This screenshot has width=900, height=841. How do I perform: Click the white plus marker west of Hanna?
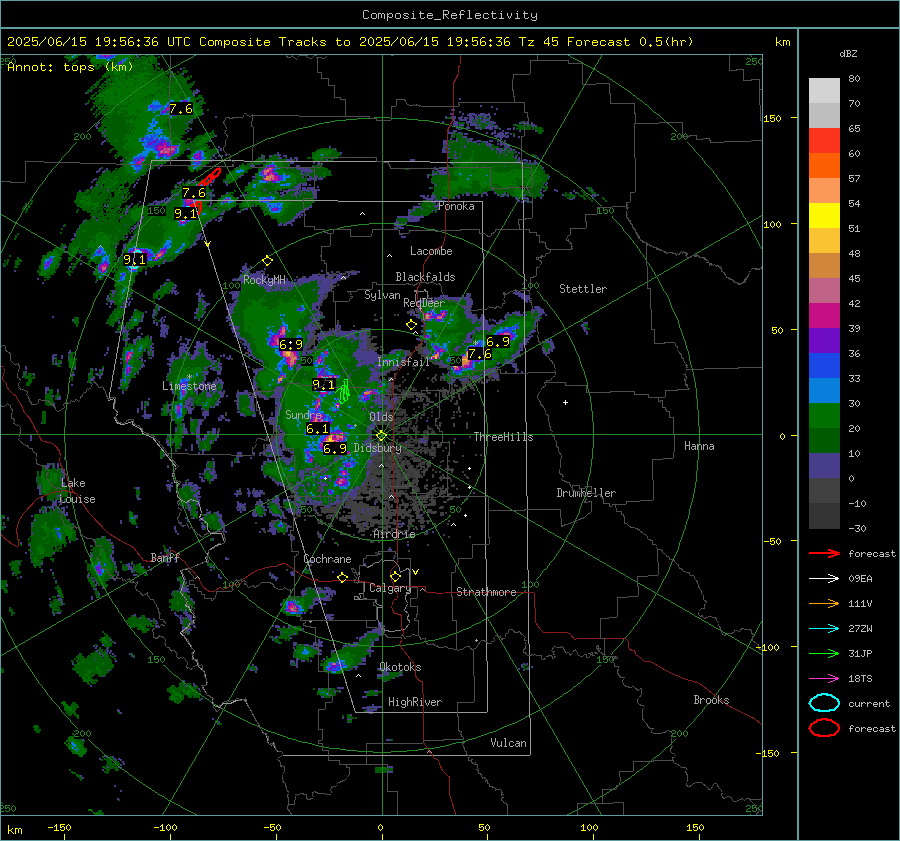coord(565,402)
